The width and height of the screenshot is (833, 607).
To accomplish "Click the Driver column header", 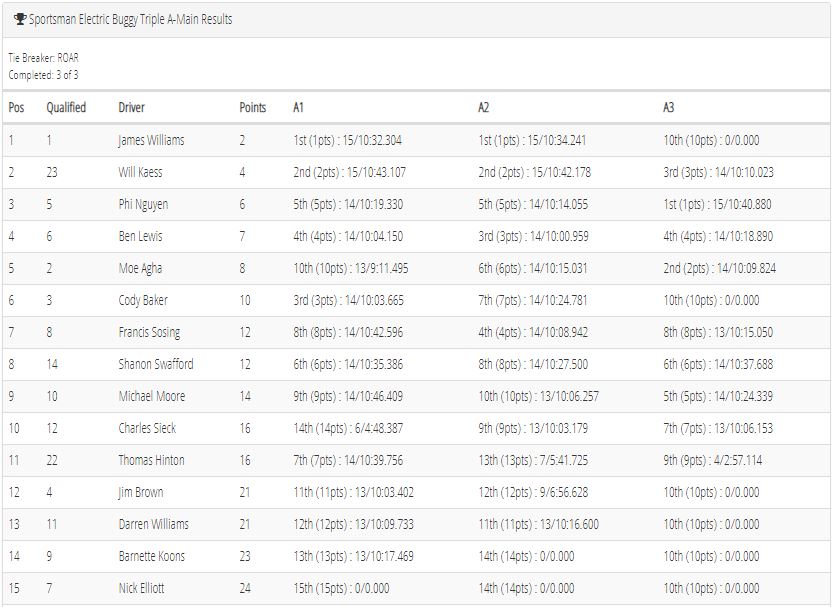I will 131,107.
